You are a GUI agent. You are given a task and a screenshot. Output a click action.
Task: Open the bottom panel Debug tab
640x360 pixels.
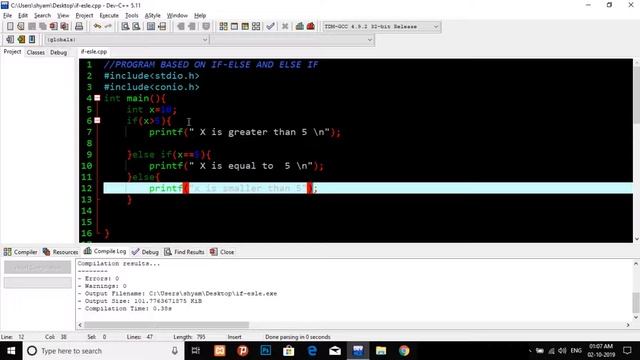tap(145, 252)
